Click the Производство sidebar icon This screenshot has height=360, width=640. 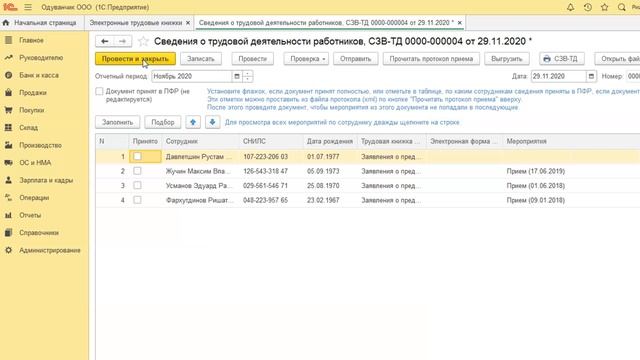point(8,145)
